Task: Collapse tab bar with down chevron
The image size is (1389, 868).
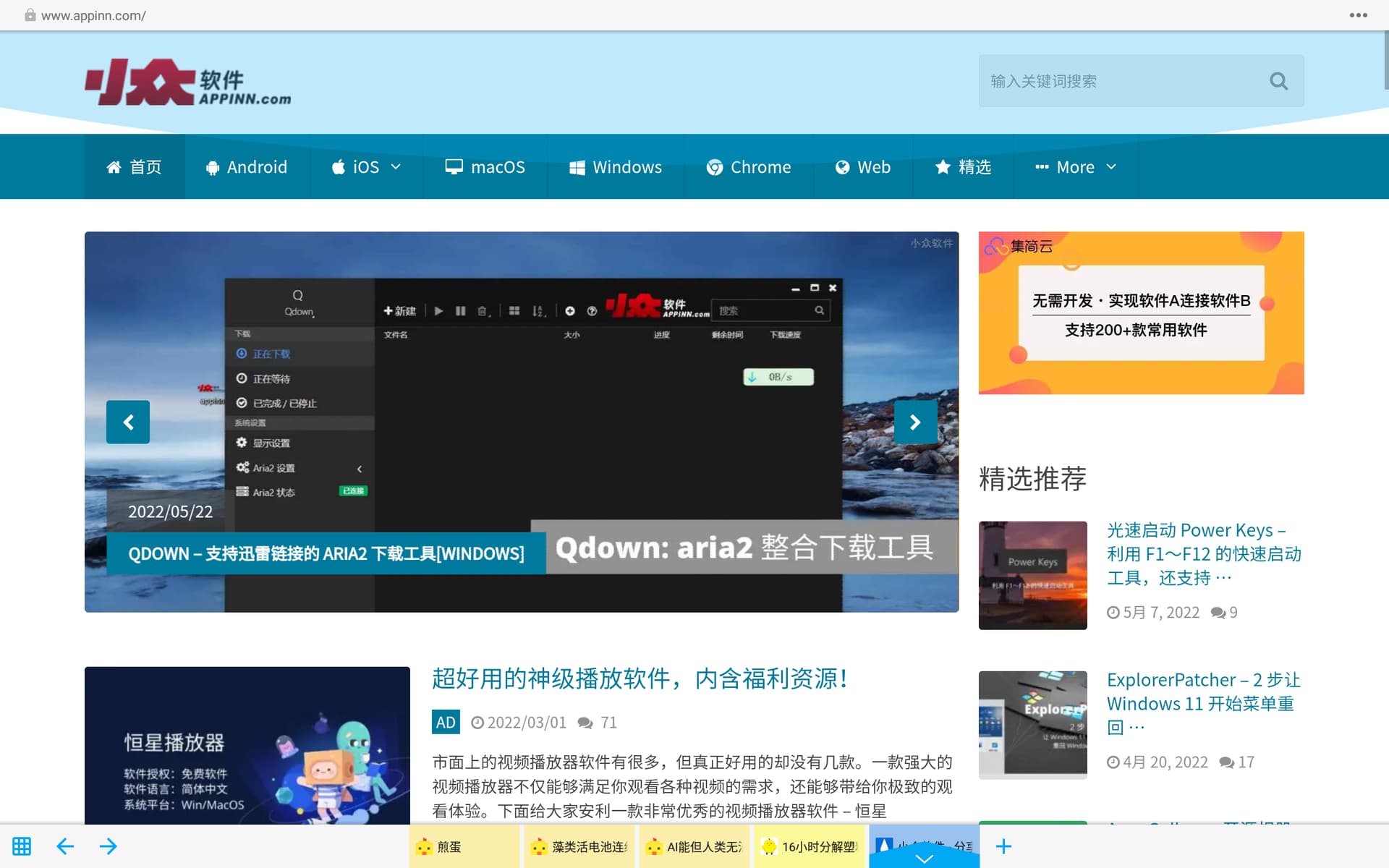Action: pyautogui.click(x=924, y=859)
